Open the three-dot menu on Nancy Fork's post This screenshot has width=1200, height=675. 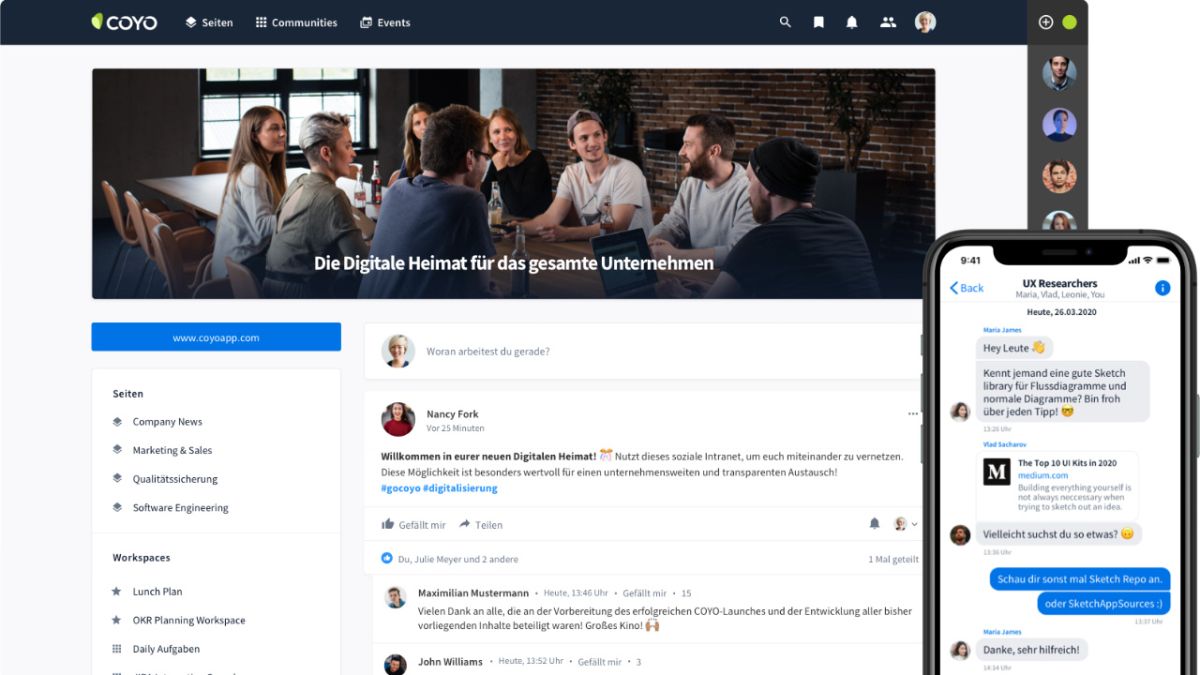click(x=912, y=414)
